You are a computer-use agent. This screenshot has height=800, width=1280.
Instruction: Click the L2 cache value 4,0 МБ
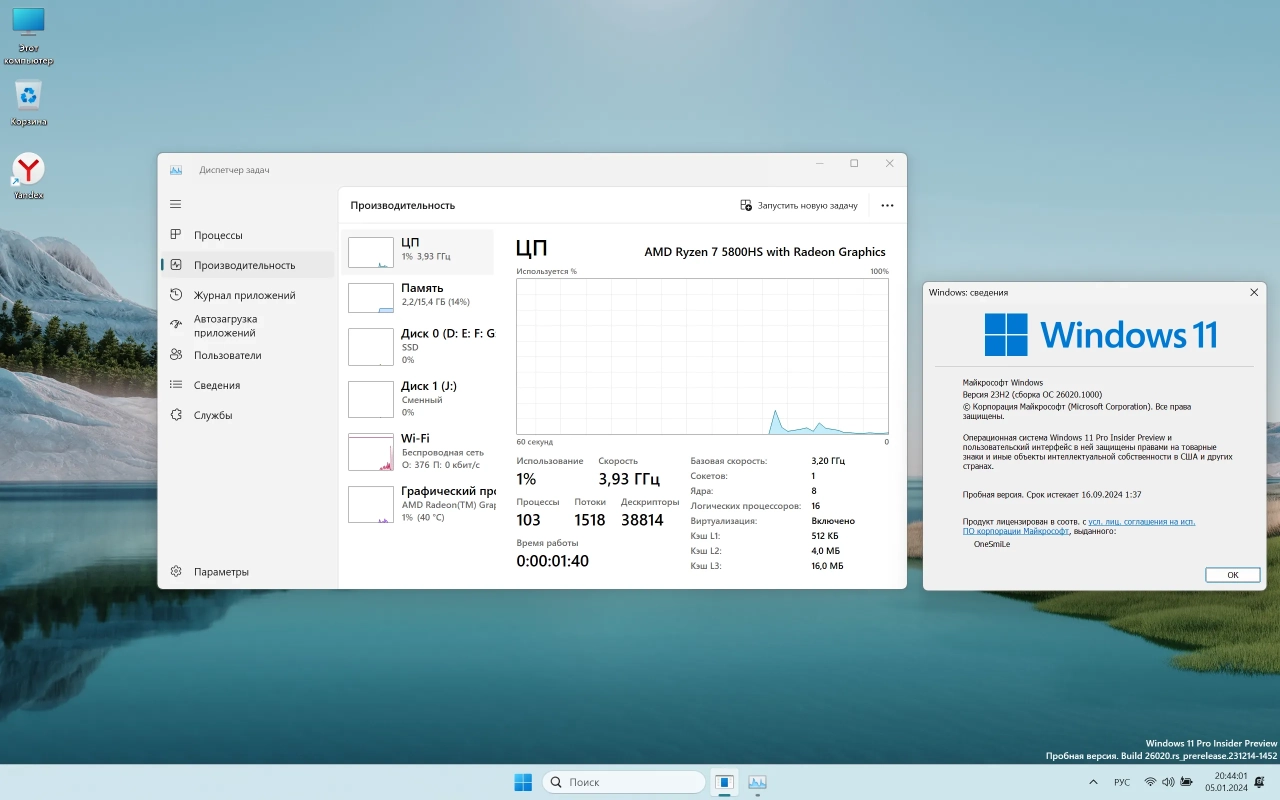(x=825, y=551)
